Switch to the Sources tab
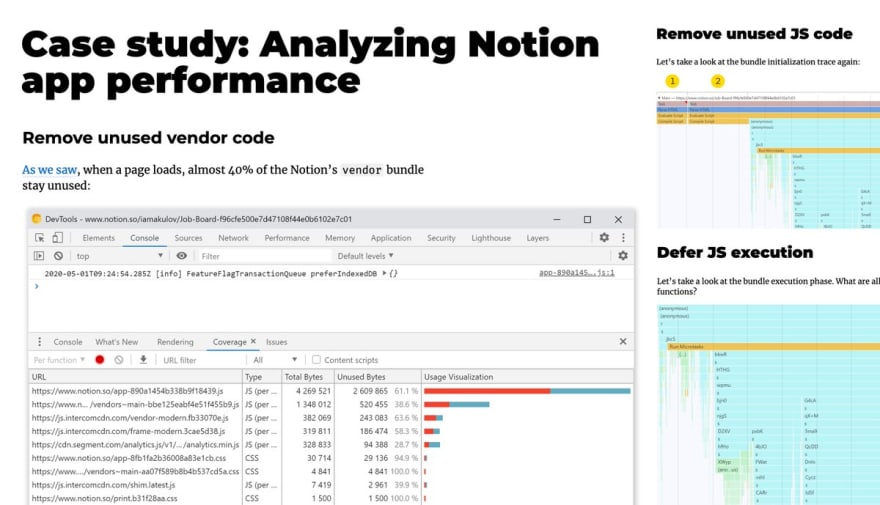The height and width of the screenshot is (505, 880). click(188, 238)
